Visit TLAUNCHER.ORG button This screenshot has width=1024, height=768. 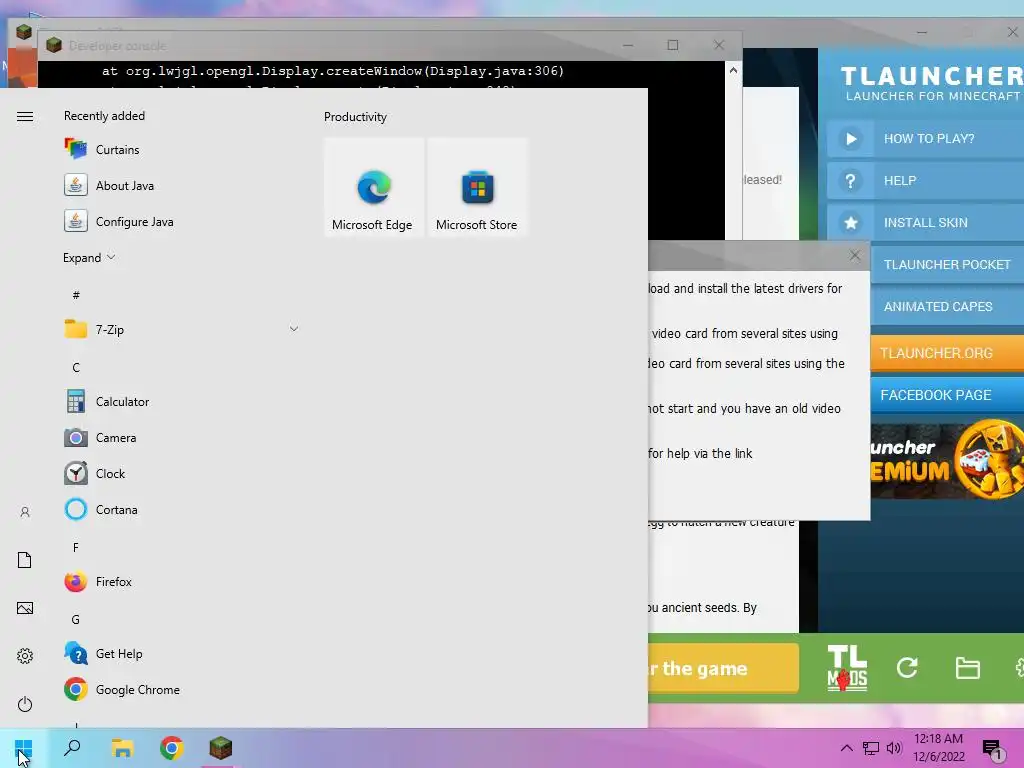pos(947,353)
